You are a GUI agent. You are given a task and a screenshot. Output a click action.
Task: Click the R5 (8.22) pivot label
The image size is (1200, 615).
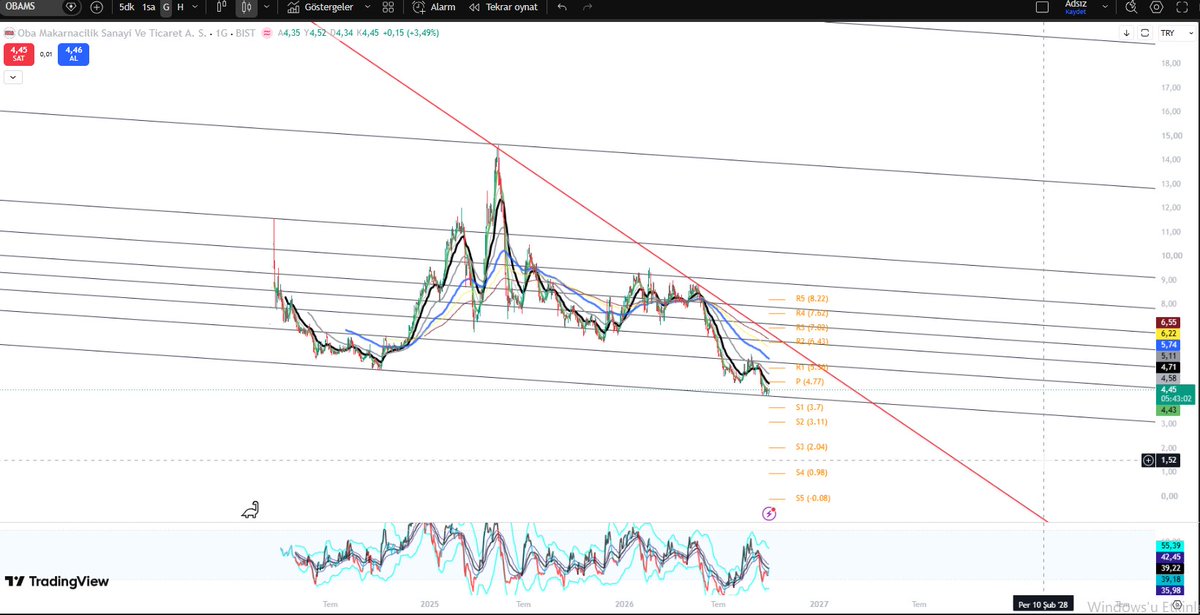click(812, 298)
